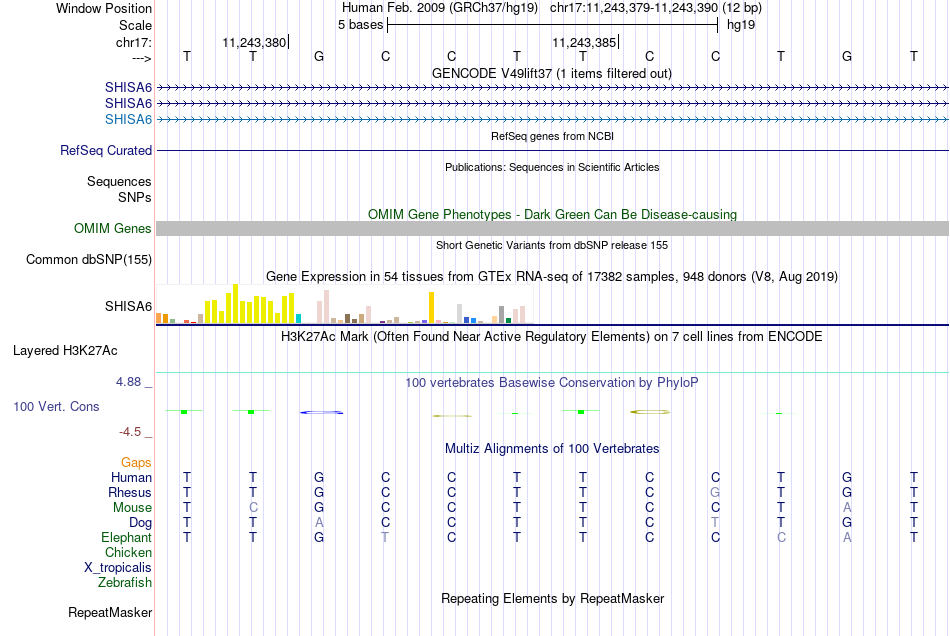The width and height of the screenshot is (950, 636).
Task: Open Repeating Elements by RepeatMasker title
Action: coord(552,598)
